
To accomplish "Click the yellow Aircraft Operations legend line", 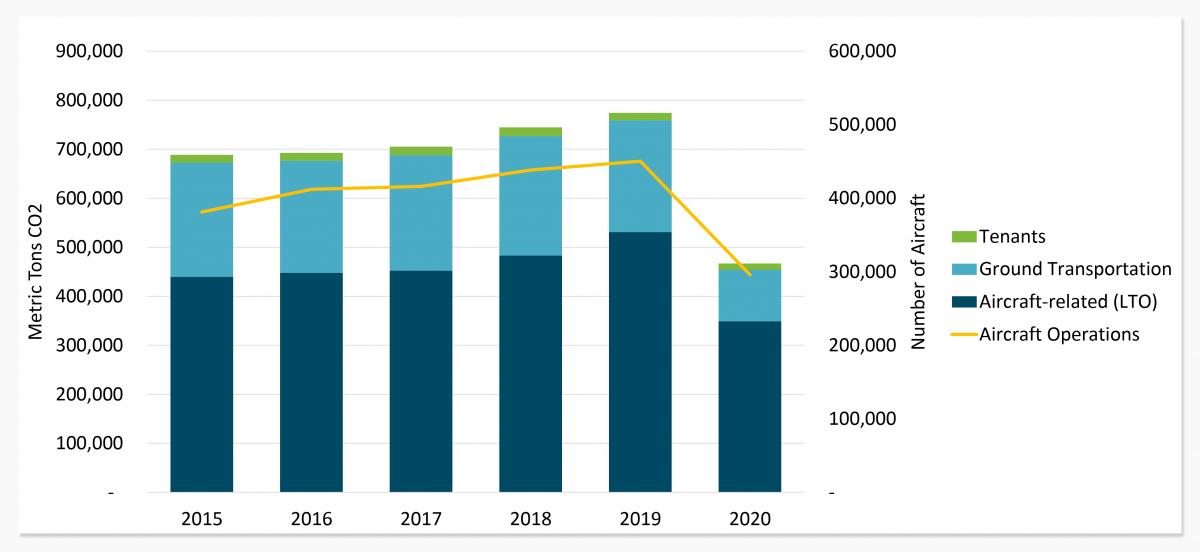I will point(965,335).
